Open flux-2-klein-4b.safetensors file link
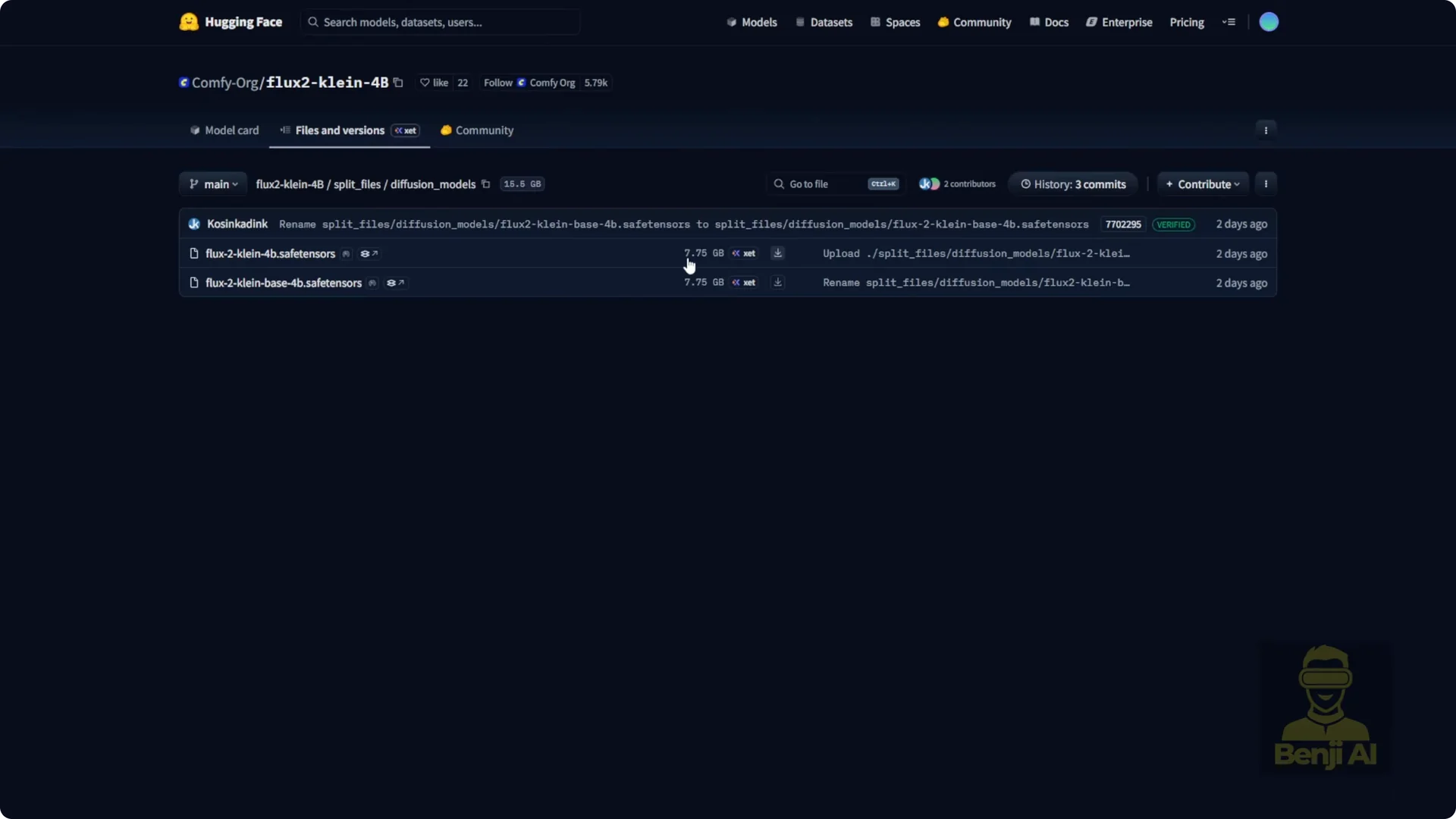Viewport: 1456px width, 819px height. (270, 254)
